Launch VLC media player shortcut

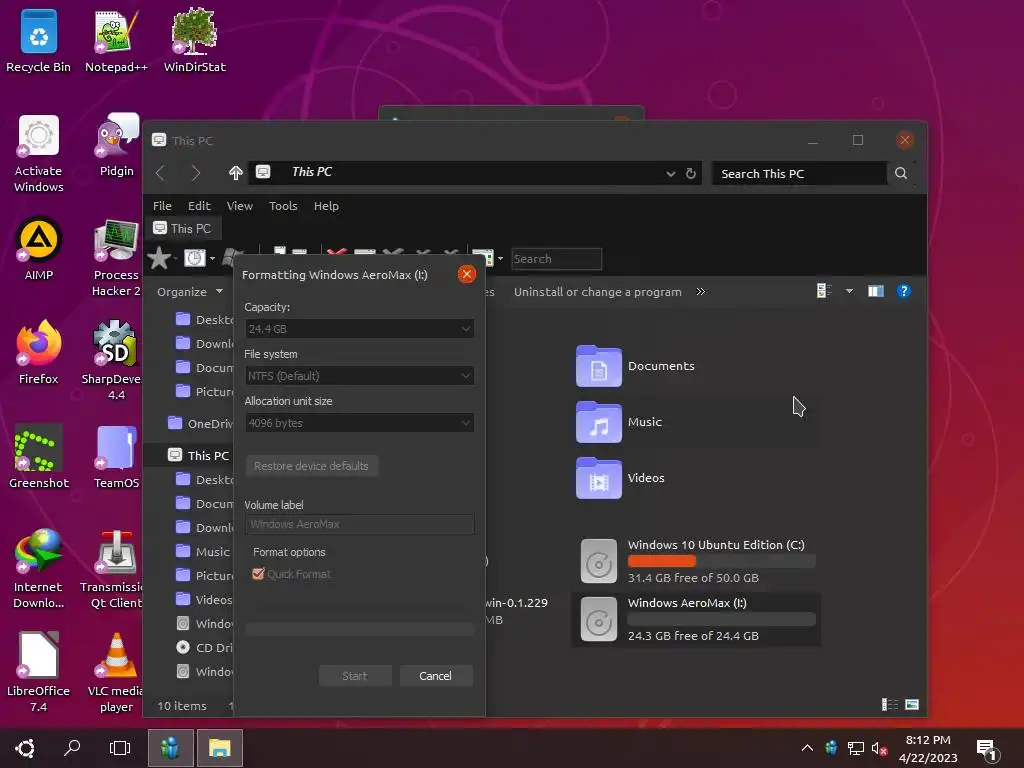tap(116, 673)
